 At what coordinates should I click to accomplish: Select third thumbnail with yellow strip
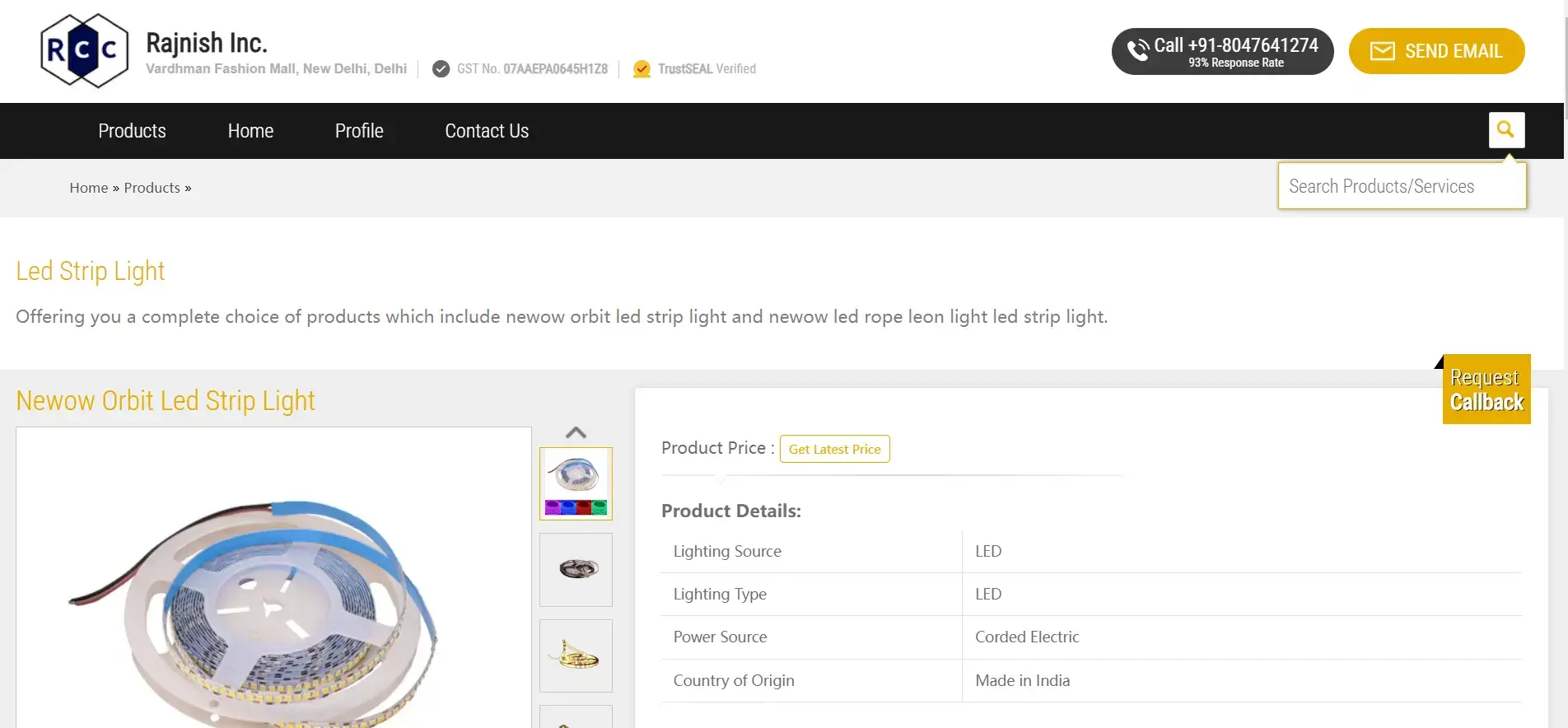[x=576, y=656]
